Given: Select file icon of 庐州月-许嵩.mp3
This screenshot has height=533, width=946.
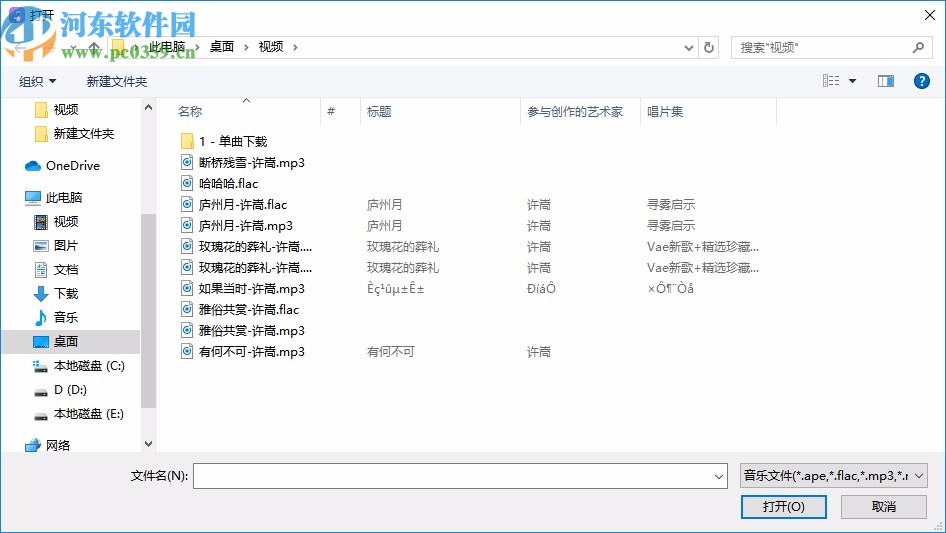Looking at the screenshot, I should (187, 225).
